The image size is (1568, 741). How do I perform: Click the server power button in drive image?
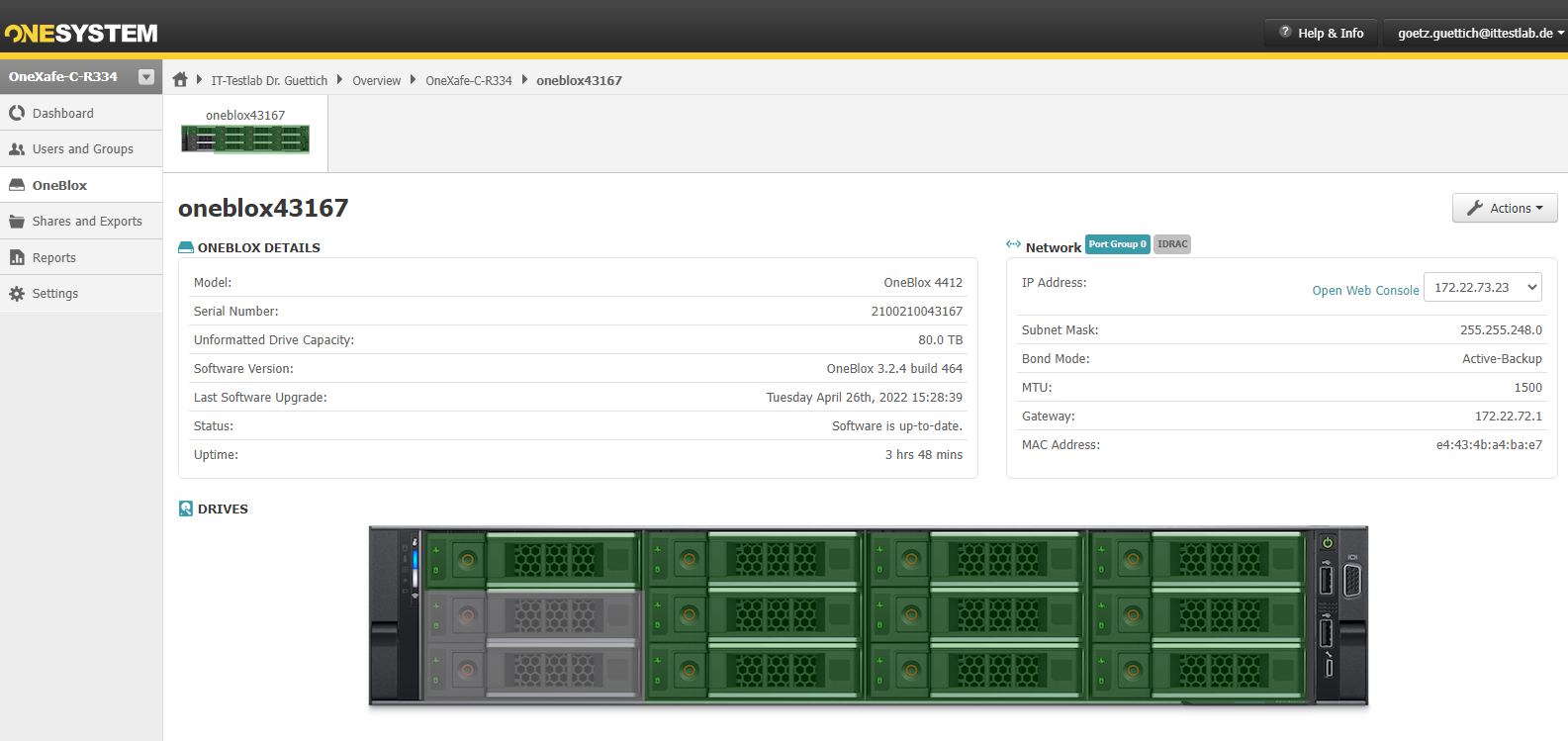point(1328,542)
